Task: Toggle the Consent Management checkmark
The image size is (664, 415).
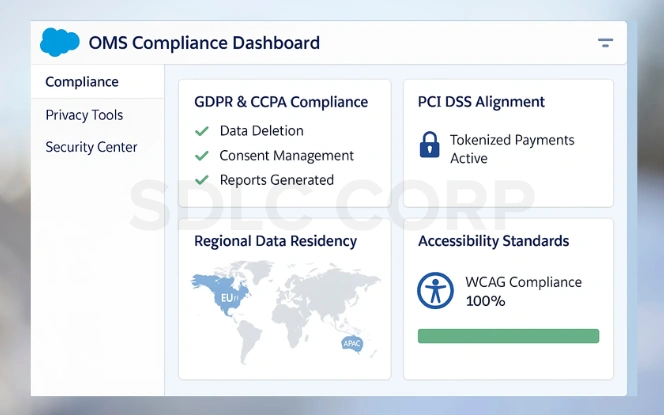Action: [202, 156]
